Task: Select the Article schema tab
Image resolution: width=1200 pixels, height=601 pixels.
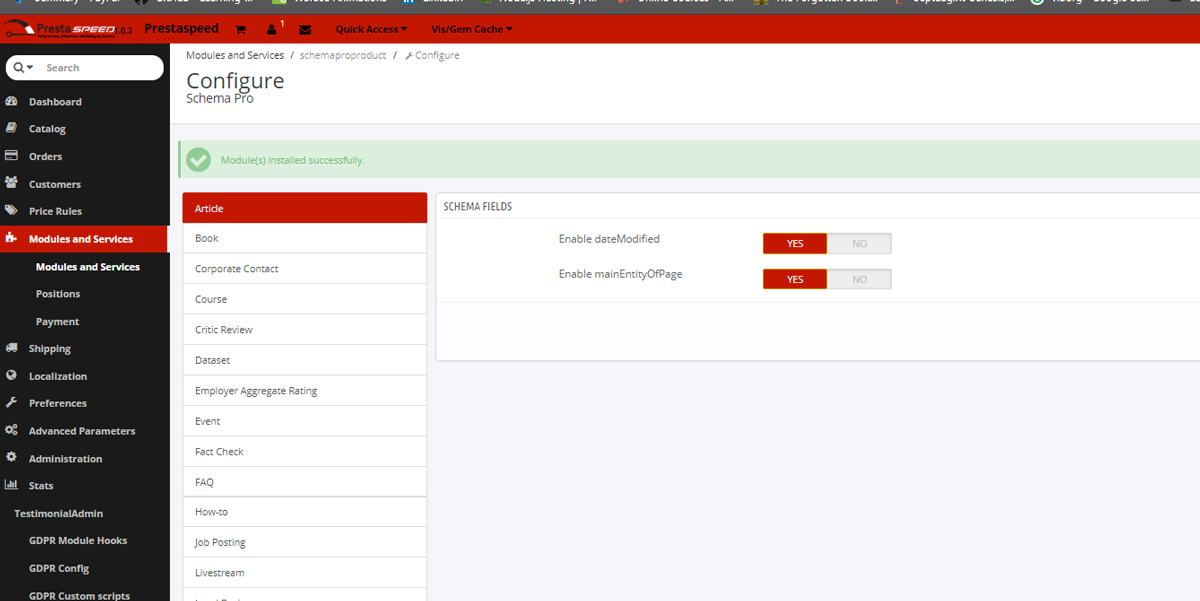Action: click(x=305, y=208)
